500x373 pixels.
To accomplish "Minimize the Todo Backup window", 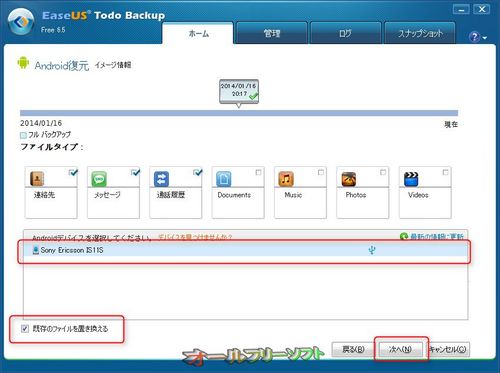I will pos(461,10).
